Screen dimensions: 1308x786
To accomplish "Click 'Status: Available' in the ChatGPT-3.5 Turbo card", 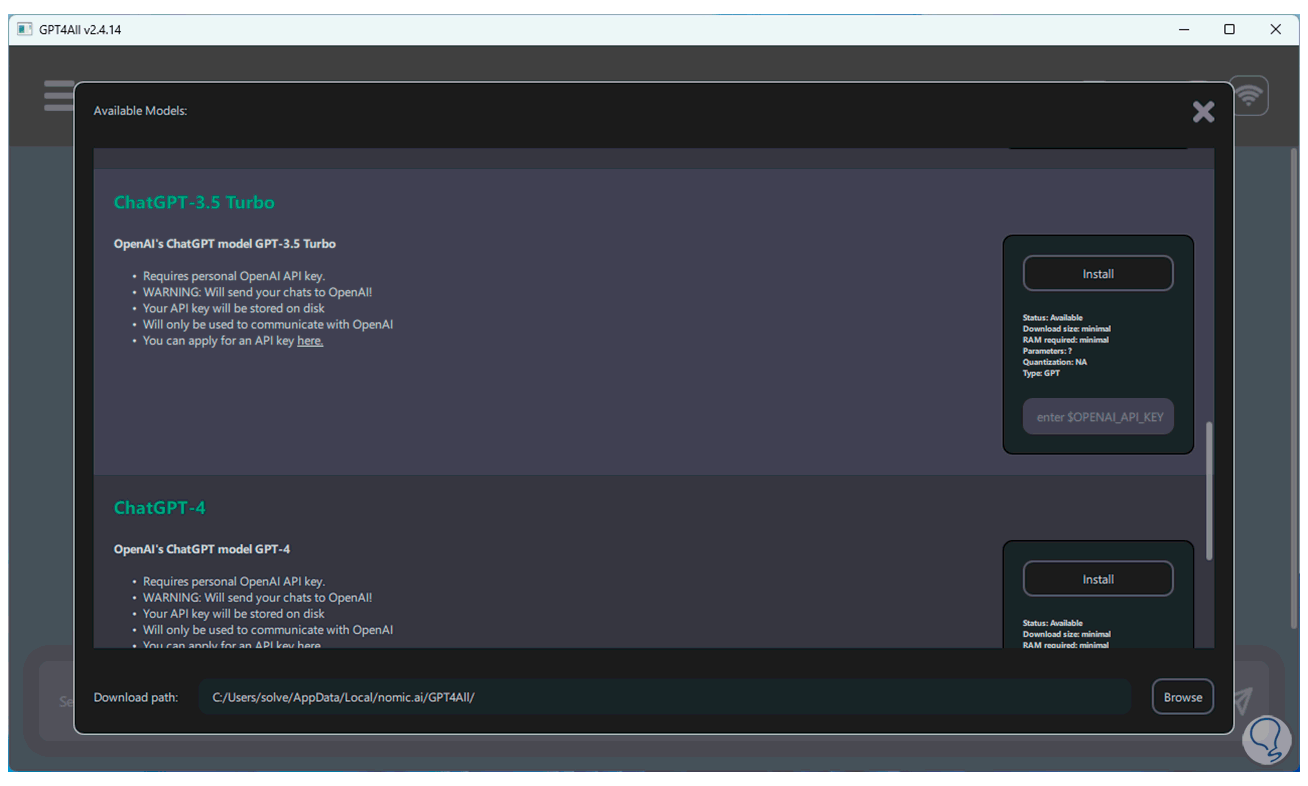I will click(1053, 318).
